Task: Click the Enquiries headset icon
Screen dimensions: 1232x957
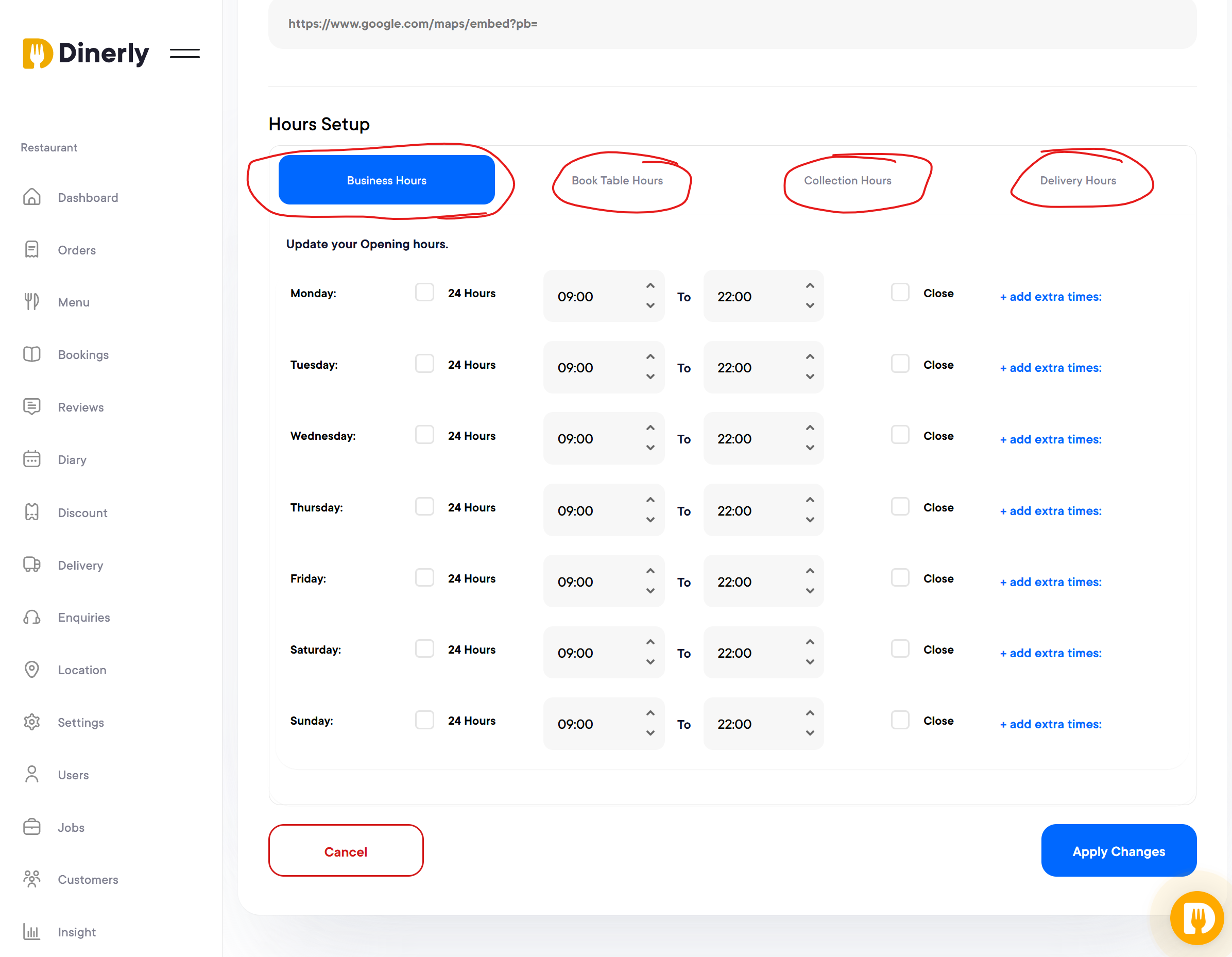Action: click(31, 617)
